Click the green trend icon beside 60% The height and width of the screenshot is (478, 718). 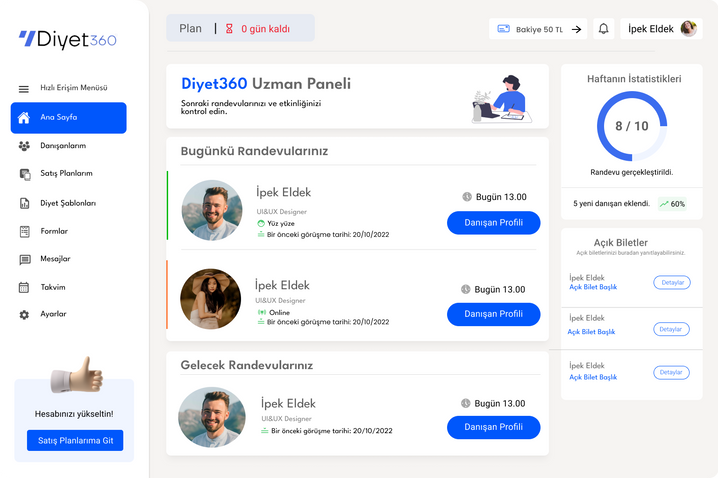[664, 204]
